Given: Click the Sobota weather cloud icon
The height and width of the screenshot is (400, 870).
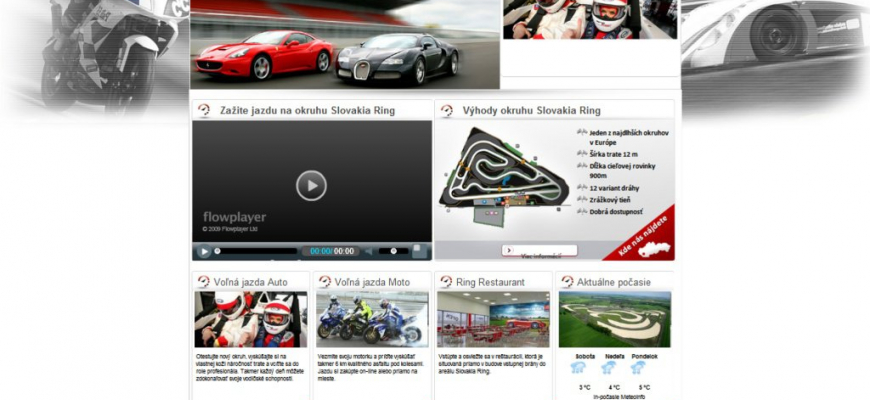Looking at the screenshot, I should point(579,368).
